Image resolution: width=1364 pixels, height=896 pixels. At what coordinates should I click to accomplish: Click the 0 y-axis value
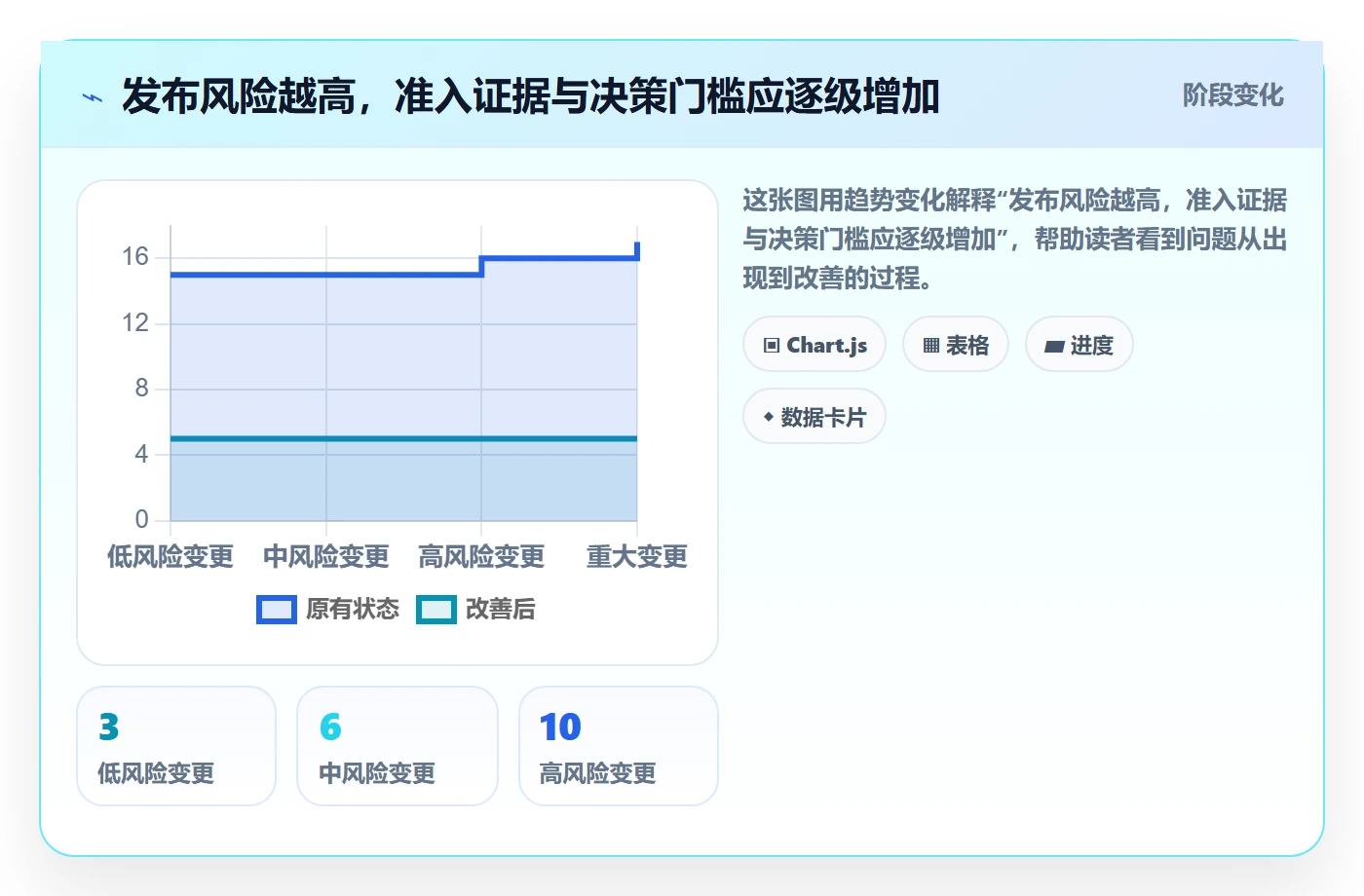coord(142,519)
